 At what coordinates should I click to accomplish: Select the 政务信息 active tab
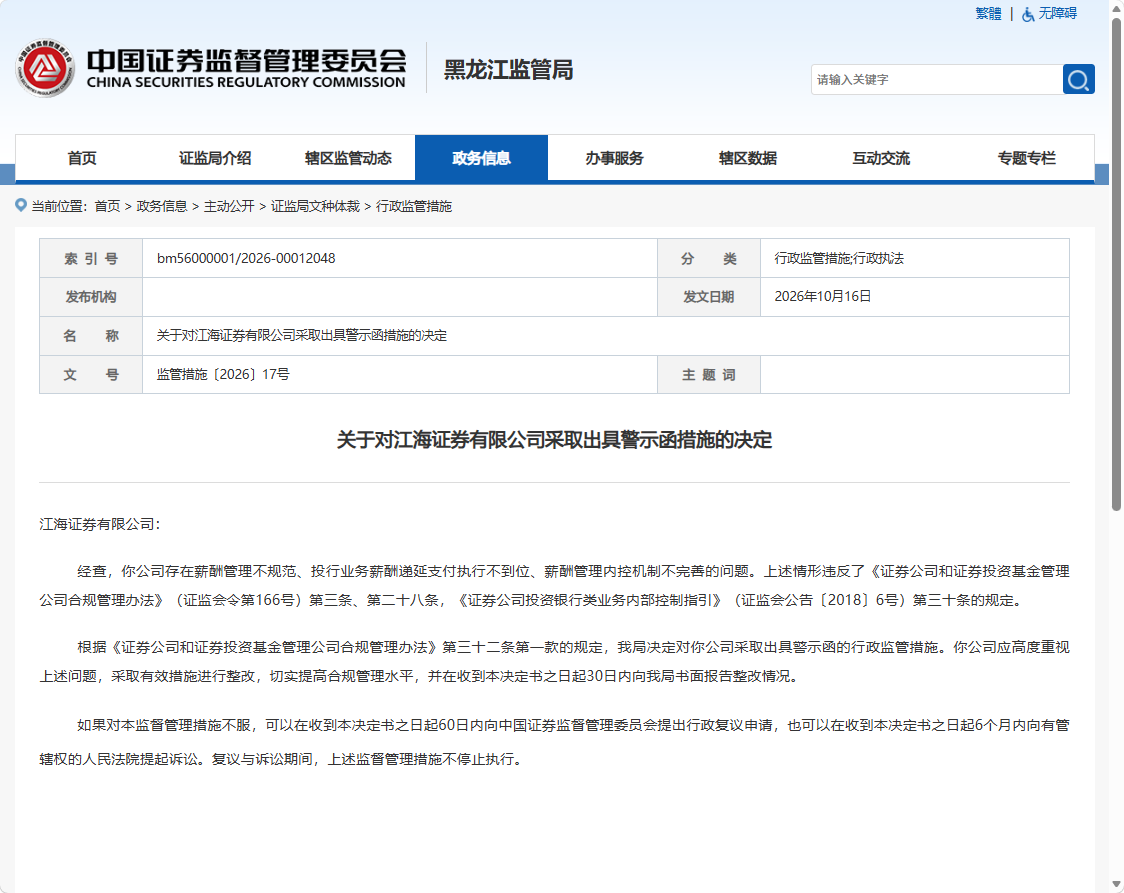(481, 158)
